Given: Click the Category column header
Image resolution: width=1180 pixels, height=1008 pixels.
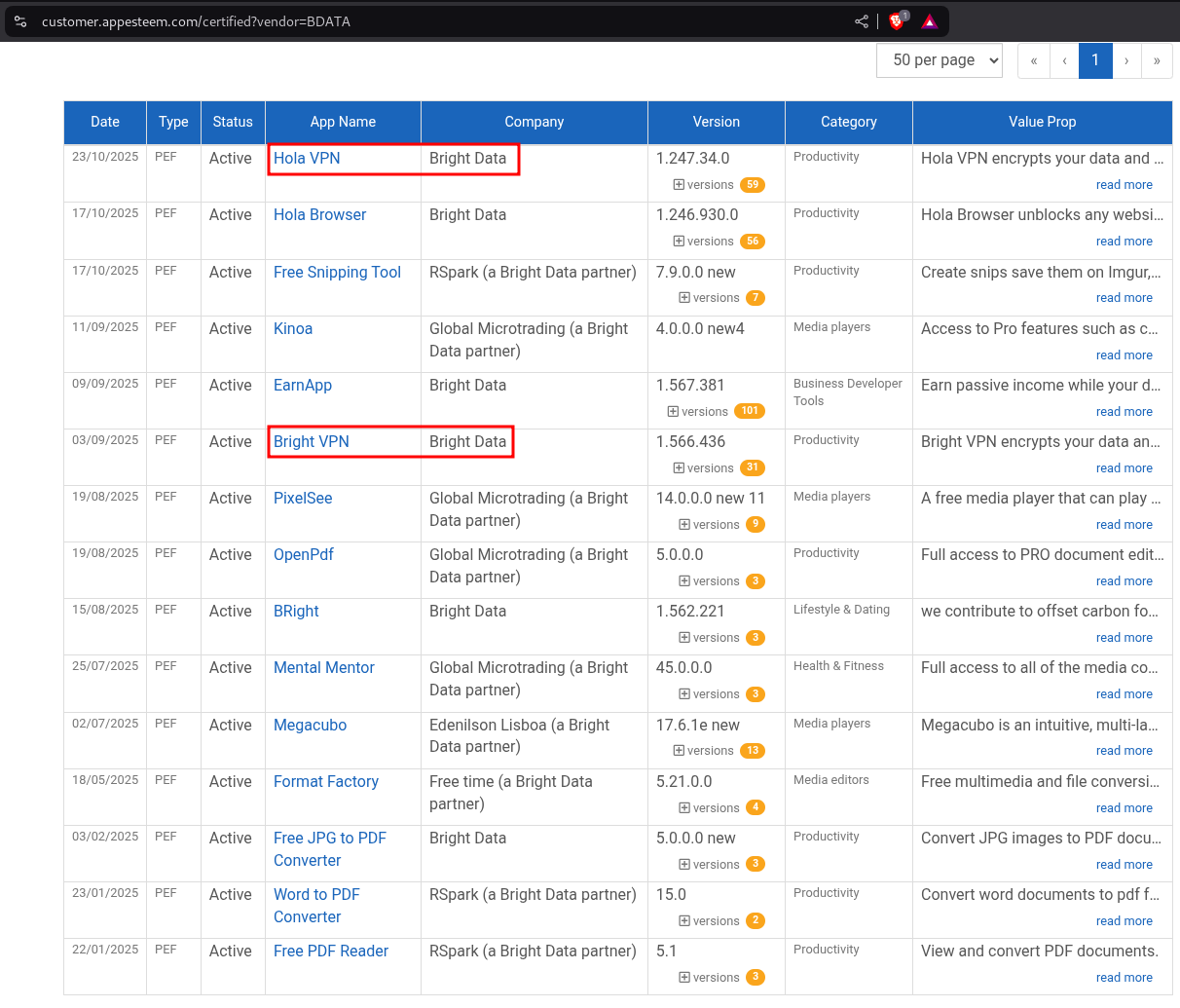Looking at the screenshot, I should [848, 122].
